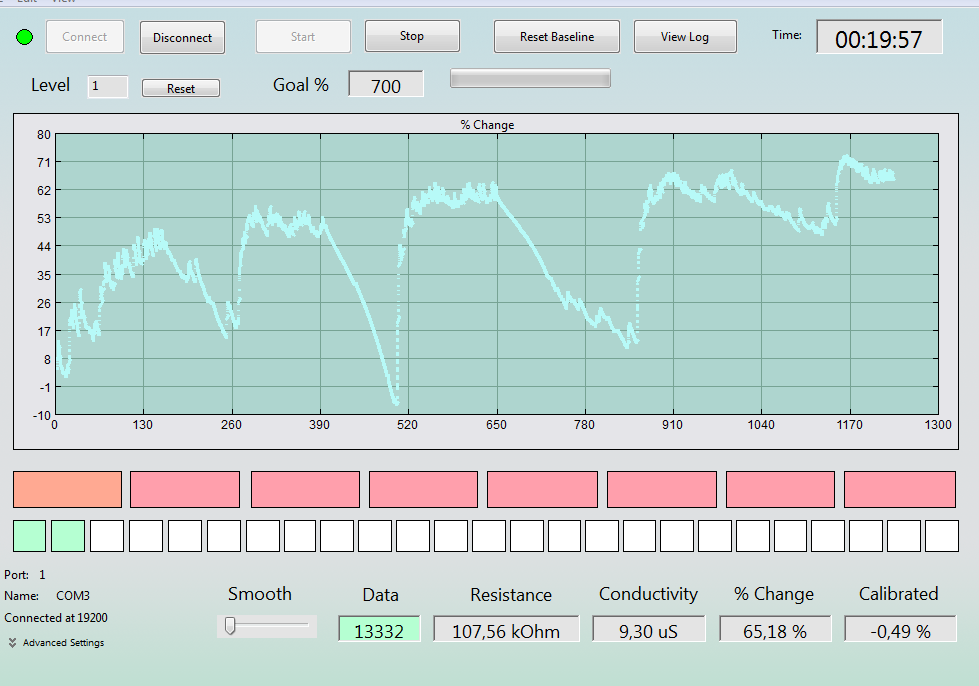This screenshot has width=979, height=686.
Task: Click the x-axis tick label 1300
Action: click(938, 425)
